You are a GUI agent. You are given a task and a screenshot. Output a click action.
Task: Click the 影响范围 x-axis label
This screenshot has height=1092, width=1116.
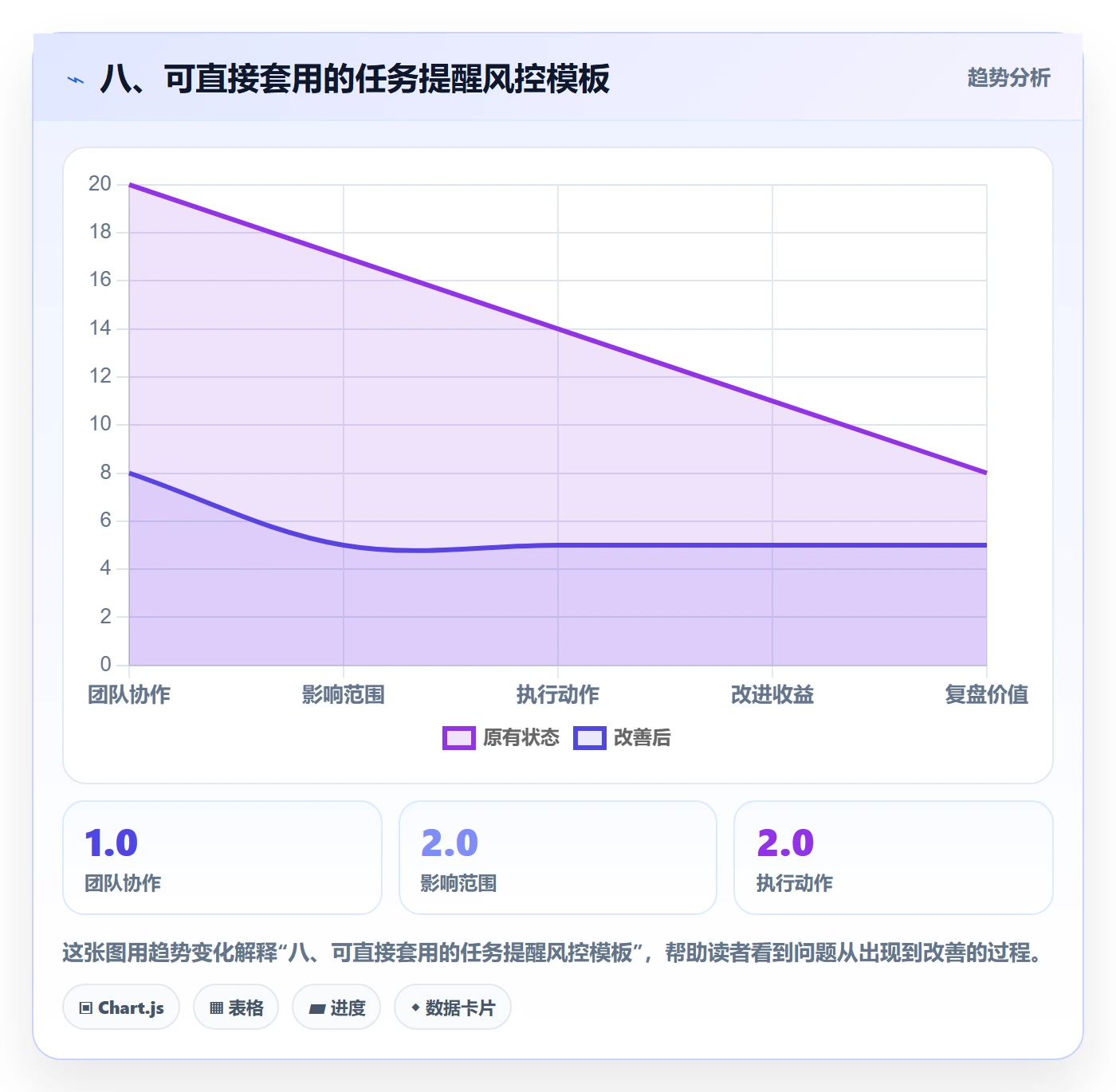[344, 695]
